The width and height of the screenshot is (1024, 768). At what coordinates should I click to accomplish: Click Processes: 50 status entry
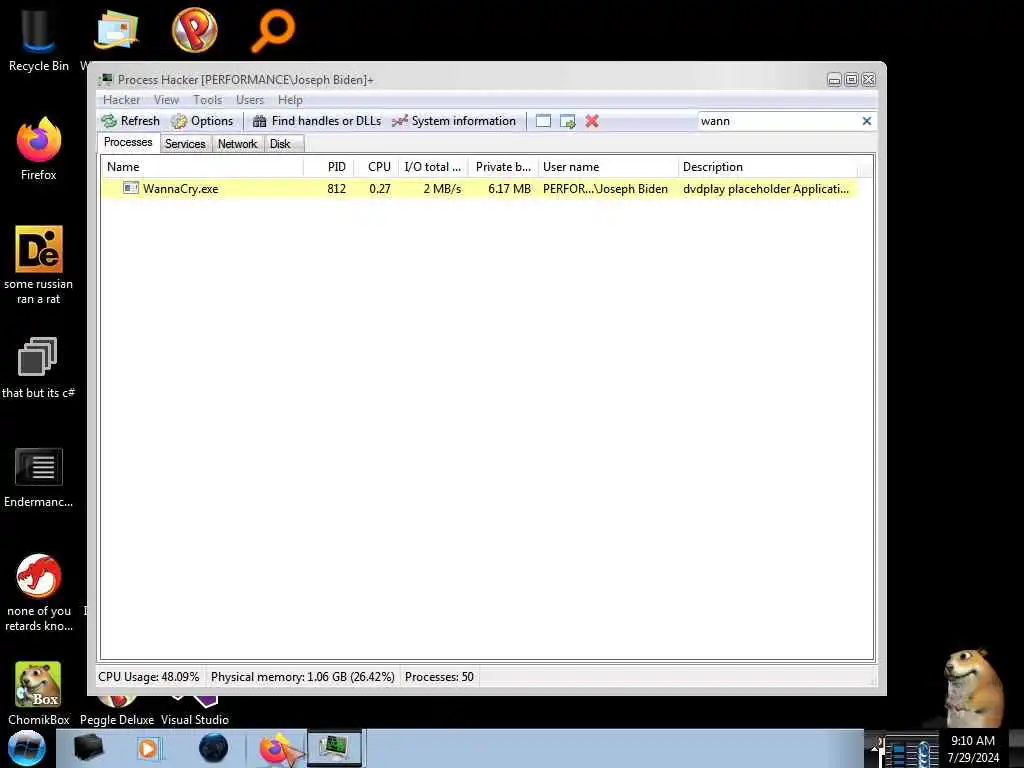[439, 677]
